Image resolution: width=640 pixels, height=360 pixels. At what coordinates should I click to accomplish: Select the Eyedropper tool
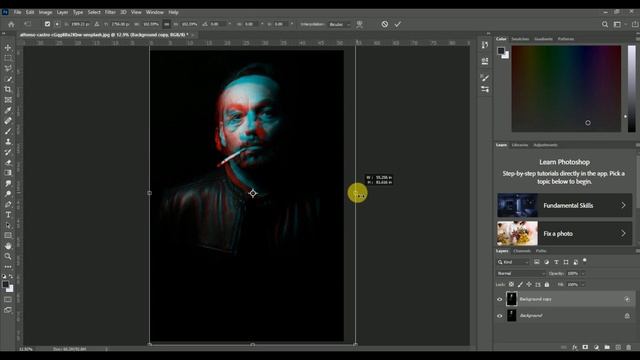tap(8, 111)
